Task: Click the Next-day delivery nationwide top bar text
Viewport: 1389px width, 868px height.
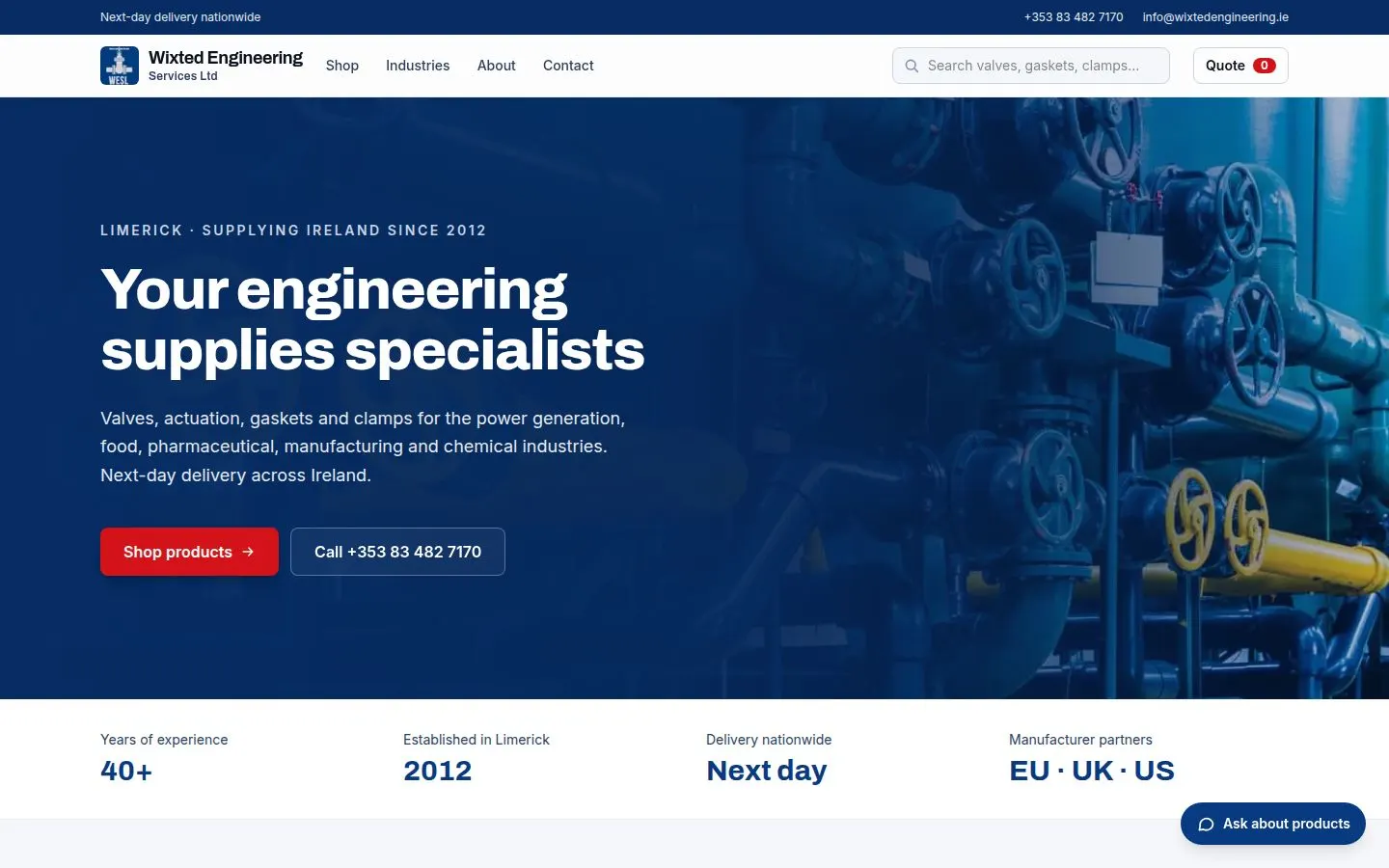Action: (180, 17)
